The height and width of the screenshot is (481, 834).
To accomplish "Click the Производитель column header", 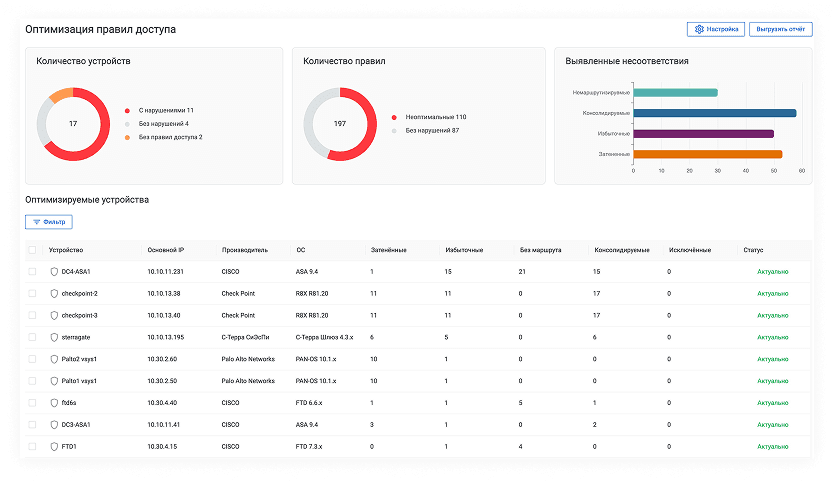I will (245, 249).
